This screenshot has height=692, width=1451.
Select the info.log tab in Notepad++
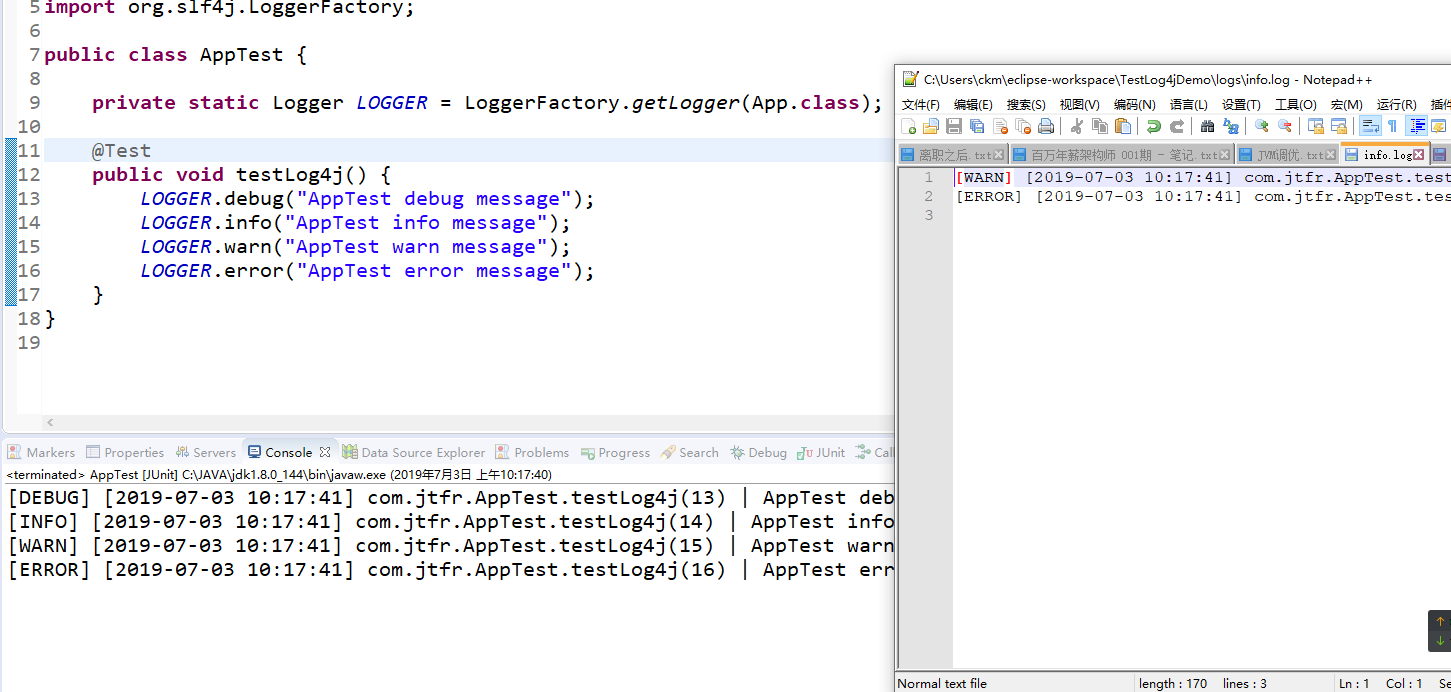(1384, 154)
